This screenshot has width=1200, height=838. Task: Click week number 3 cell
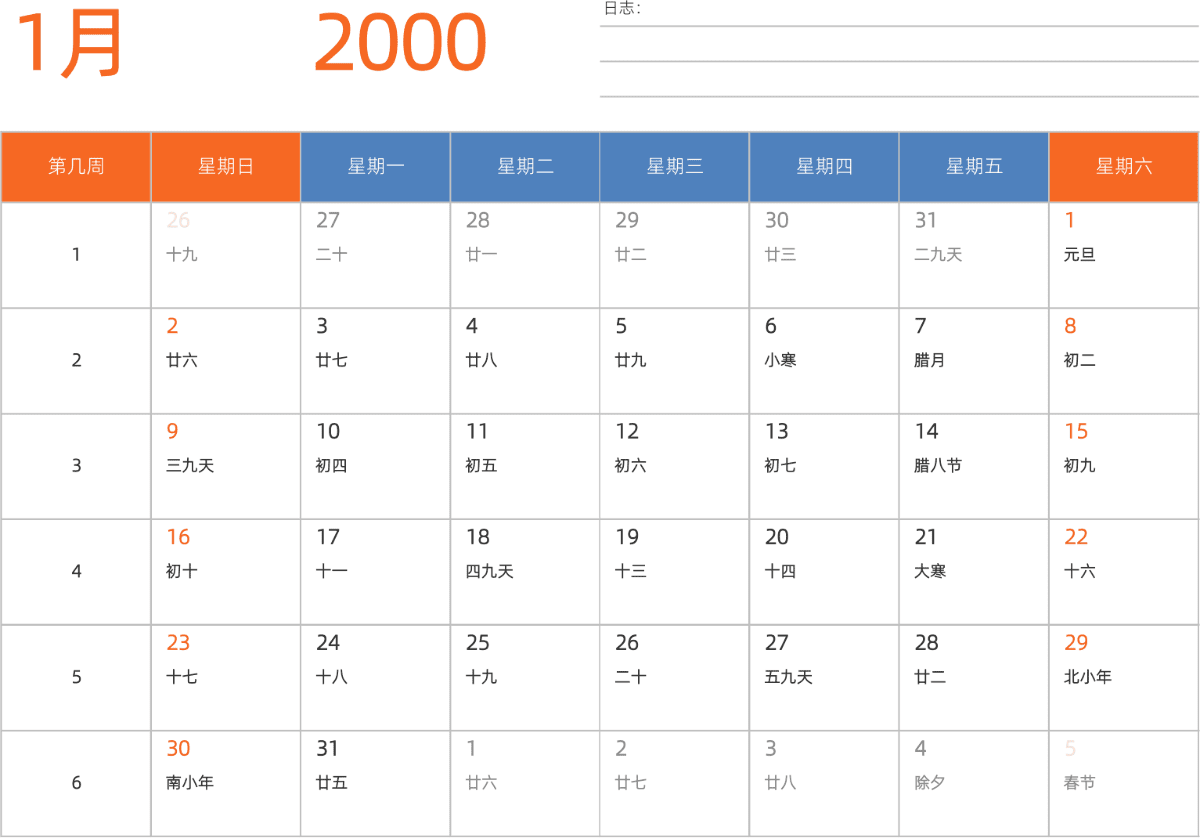[76, 466]
